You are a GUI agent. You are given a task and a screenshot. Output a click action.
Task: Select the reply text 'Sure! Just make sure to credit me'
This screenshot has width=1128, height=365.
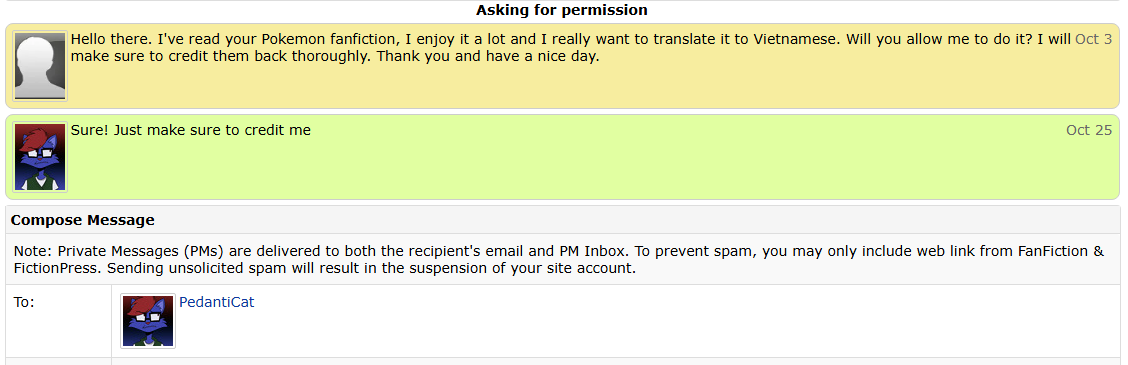pos(191,130)
